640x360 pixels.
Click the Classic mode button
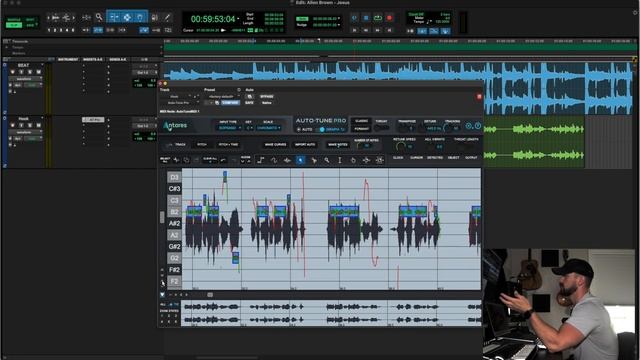coord(361,121)
